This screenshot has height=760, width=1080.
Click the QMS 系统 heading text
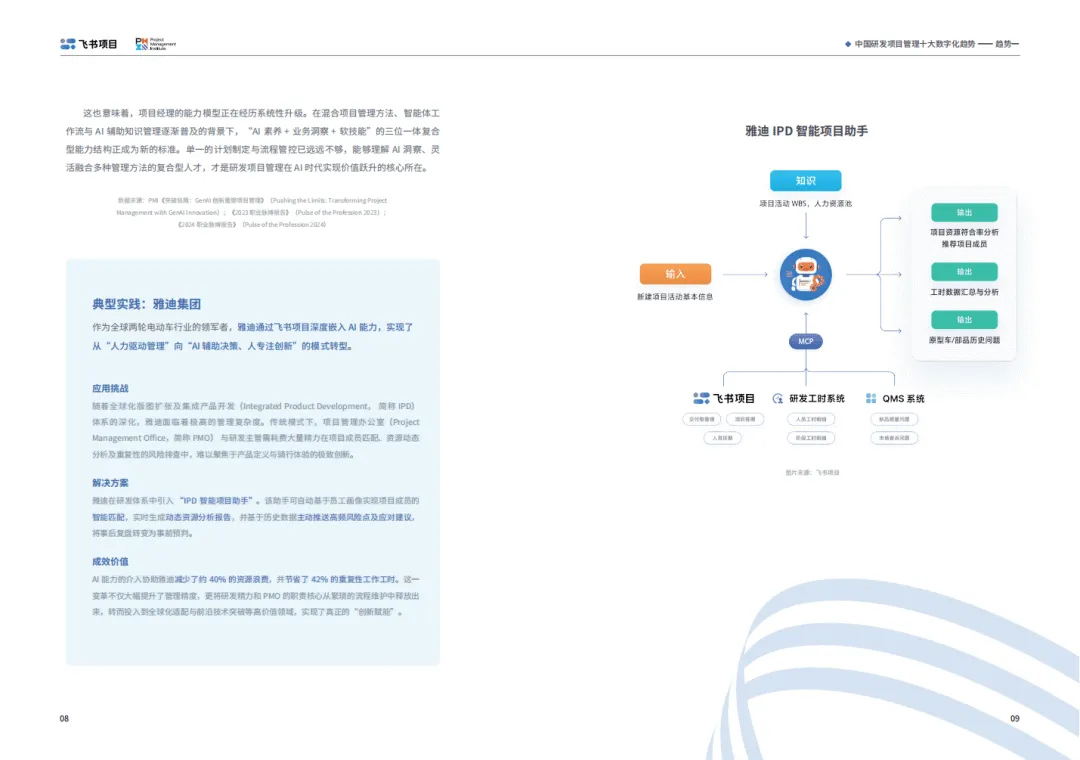click(903, 398)
